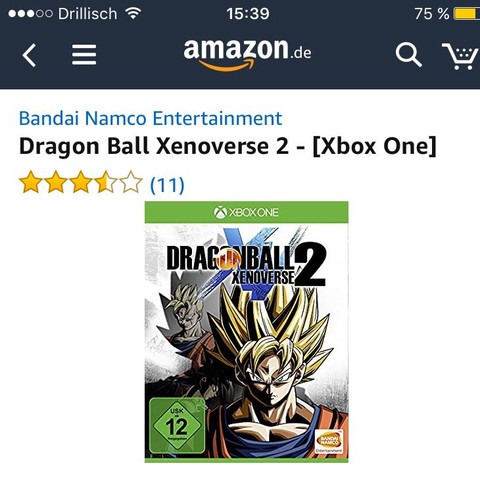Open the search magnifier icon
The height and width of the screenshot is (480, 480).
[409, 55]
